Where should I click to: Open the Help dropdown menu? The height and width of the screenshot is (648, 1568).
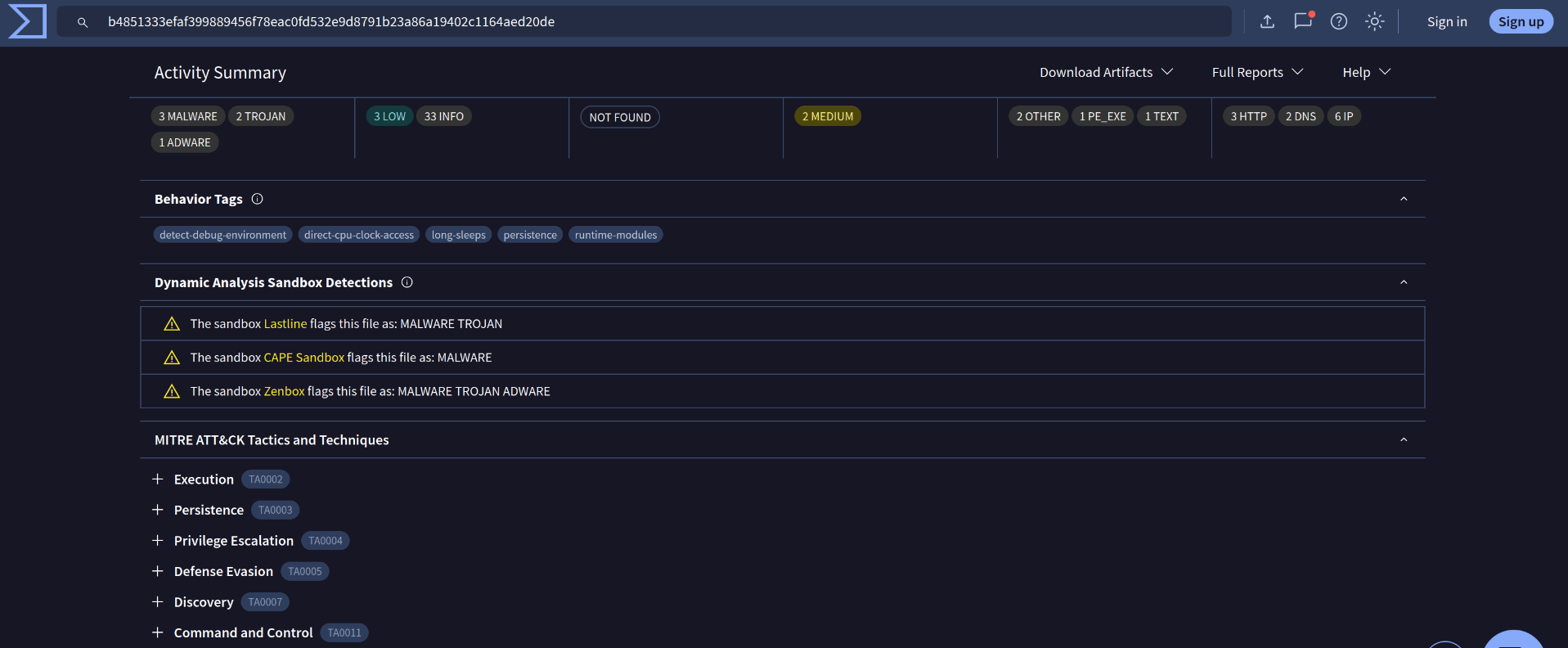[x=1366, y=72]
